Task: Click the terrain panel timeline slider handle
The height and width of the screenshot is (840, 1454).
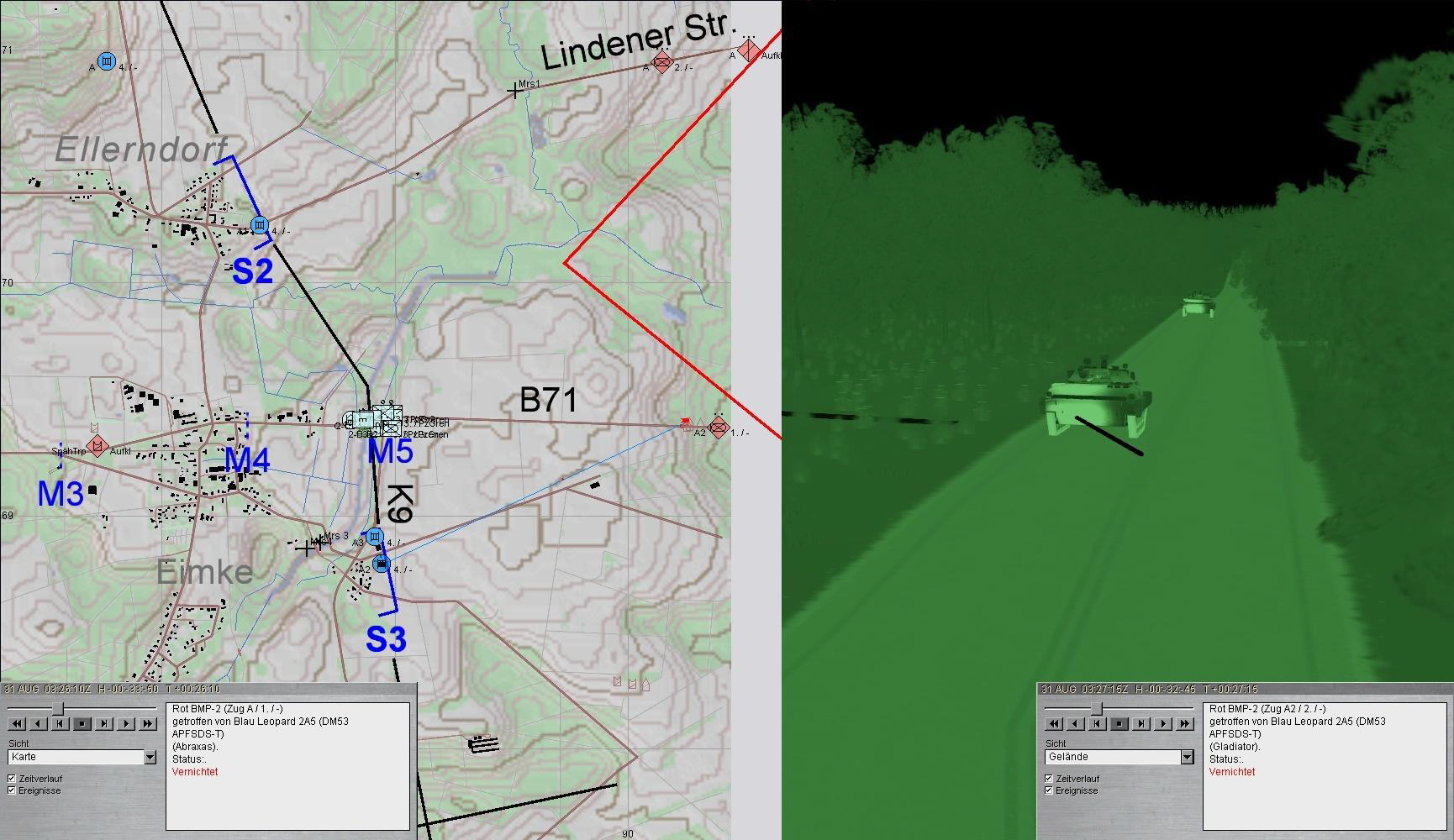Action: [x=1096, y=708]
